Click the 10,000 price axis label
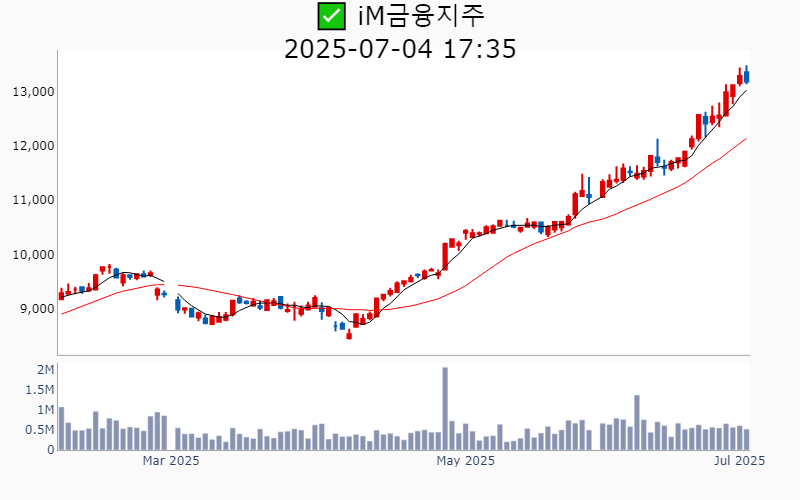This screenshot has width=800, height=500. coord(33,255)
